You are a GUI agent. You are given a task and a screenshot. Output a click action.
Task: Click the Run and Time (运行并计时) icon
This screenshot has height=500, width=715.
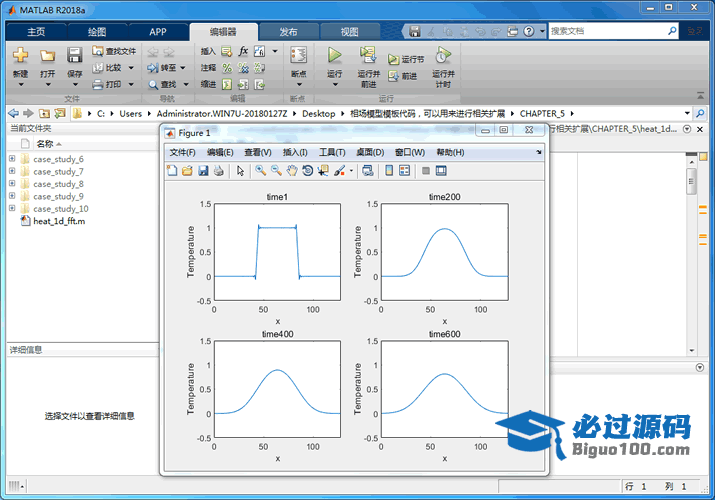point(443,55)
